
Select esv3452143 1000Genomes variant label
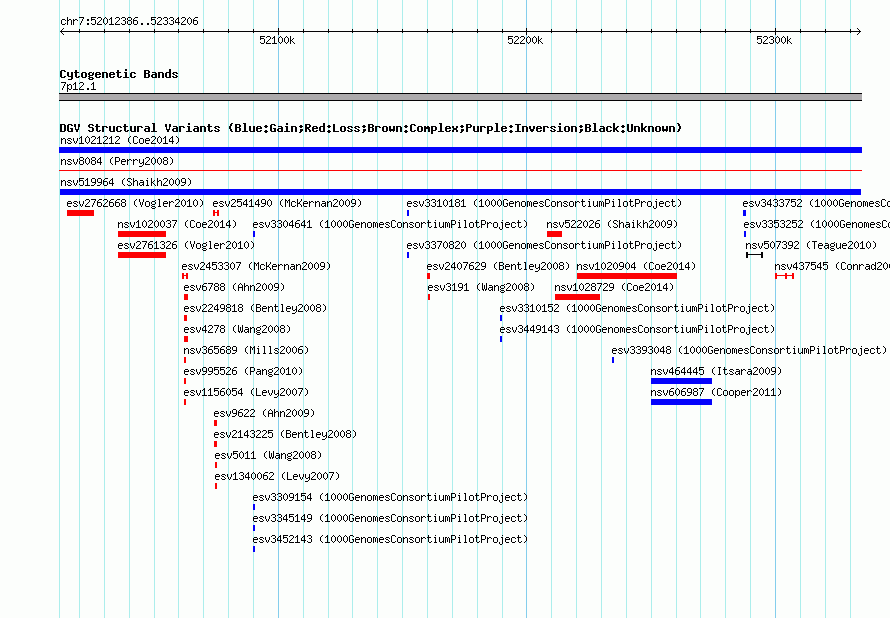pyautogui.click(x=390, y=539)
